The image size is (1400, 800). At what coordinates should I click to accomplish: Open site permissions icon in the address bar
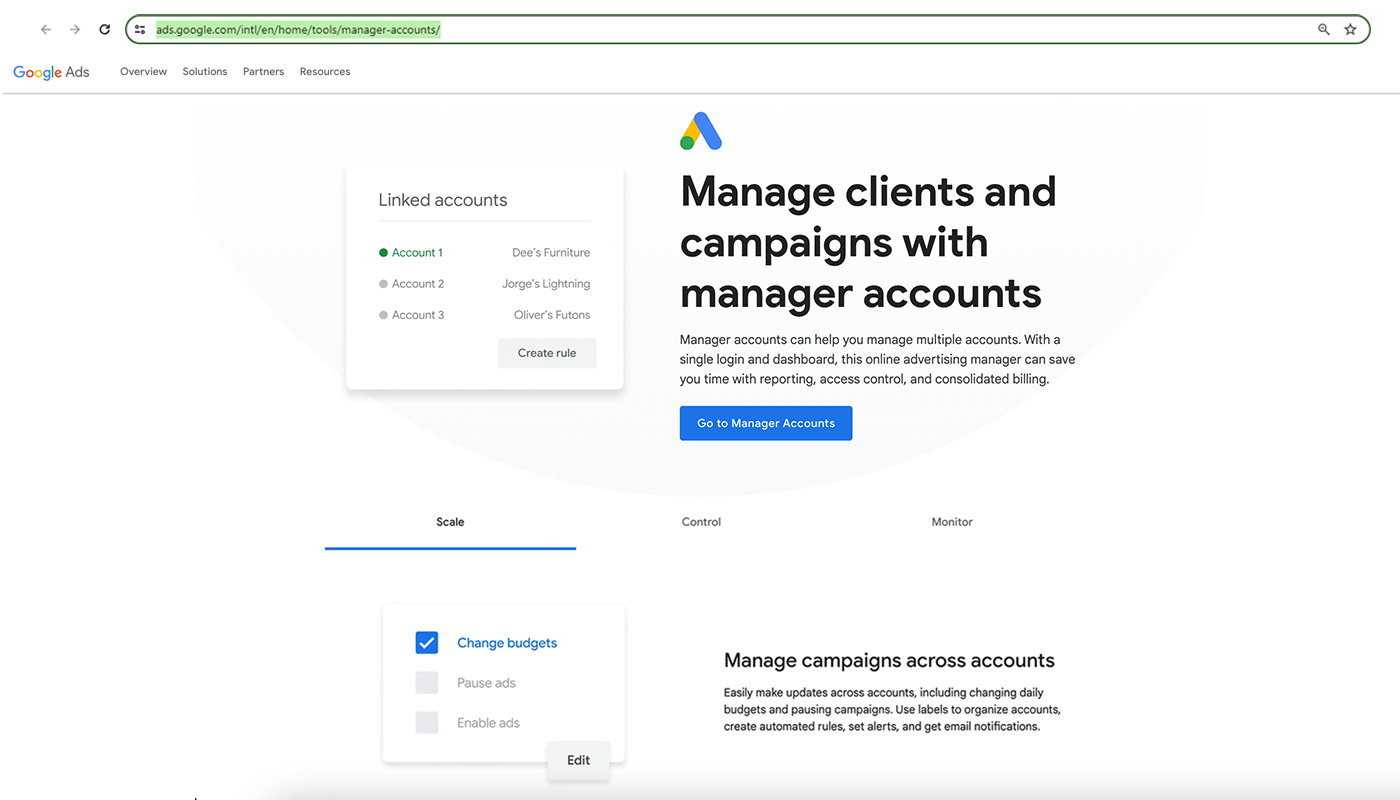coord(142,29)
